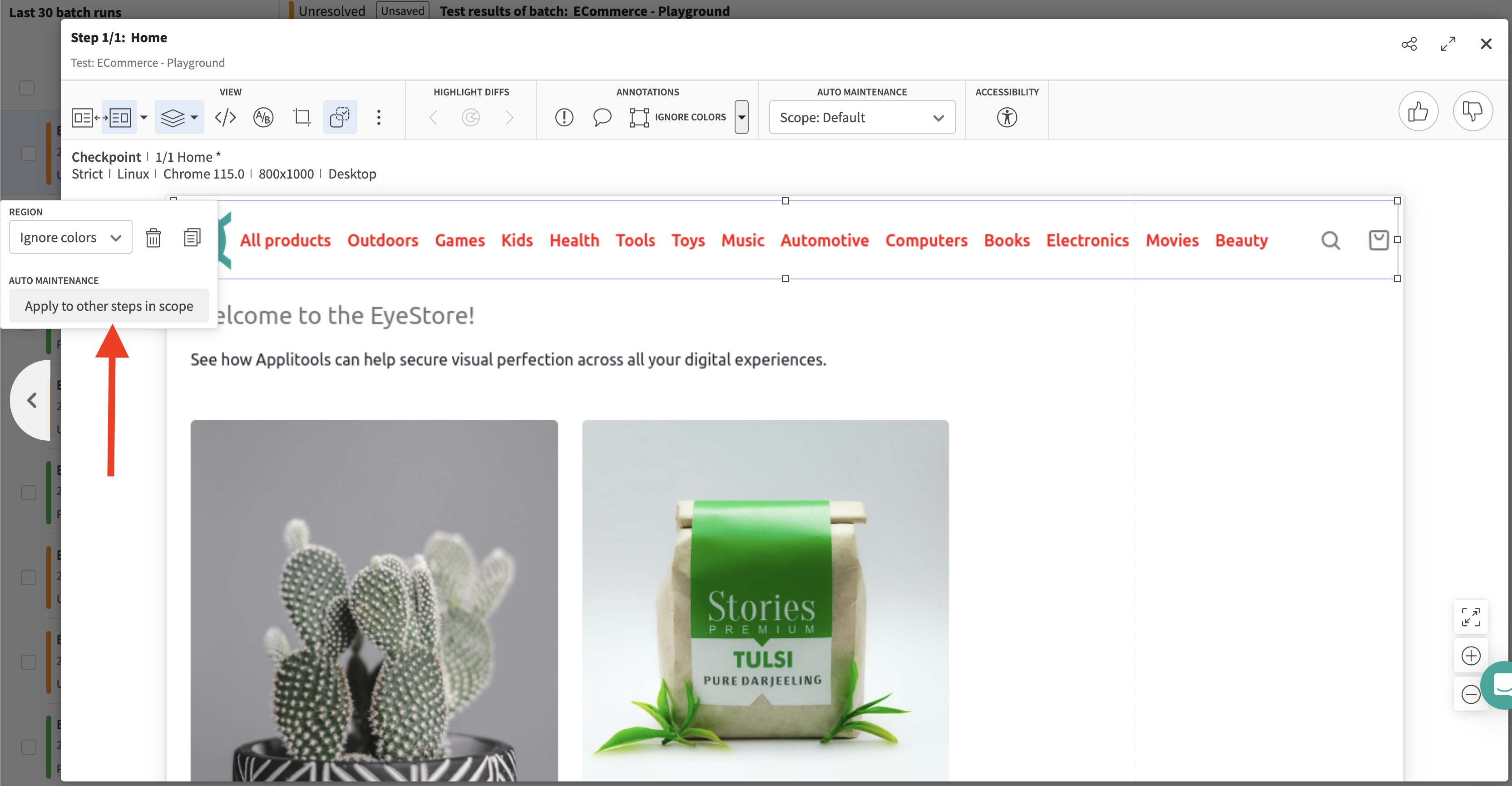Open annotation region type arrow dropdown
Image resolution: width=1512 pixels, height=786 pixels.
click(741, 117)
